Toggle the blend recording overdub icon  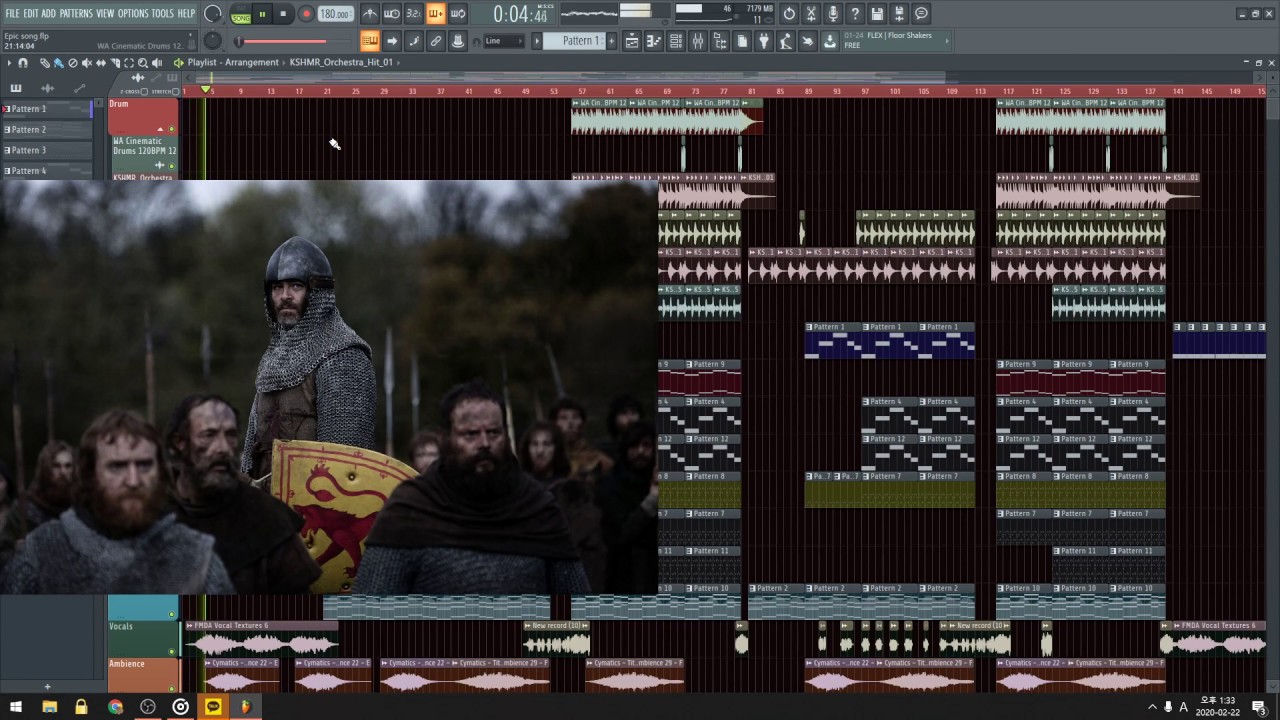coord(436,14)
